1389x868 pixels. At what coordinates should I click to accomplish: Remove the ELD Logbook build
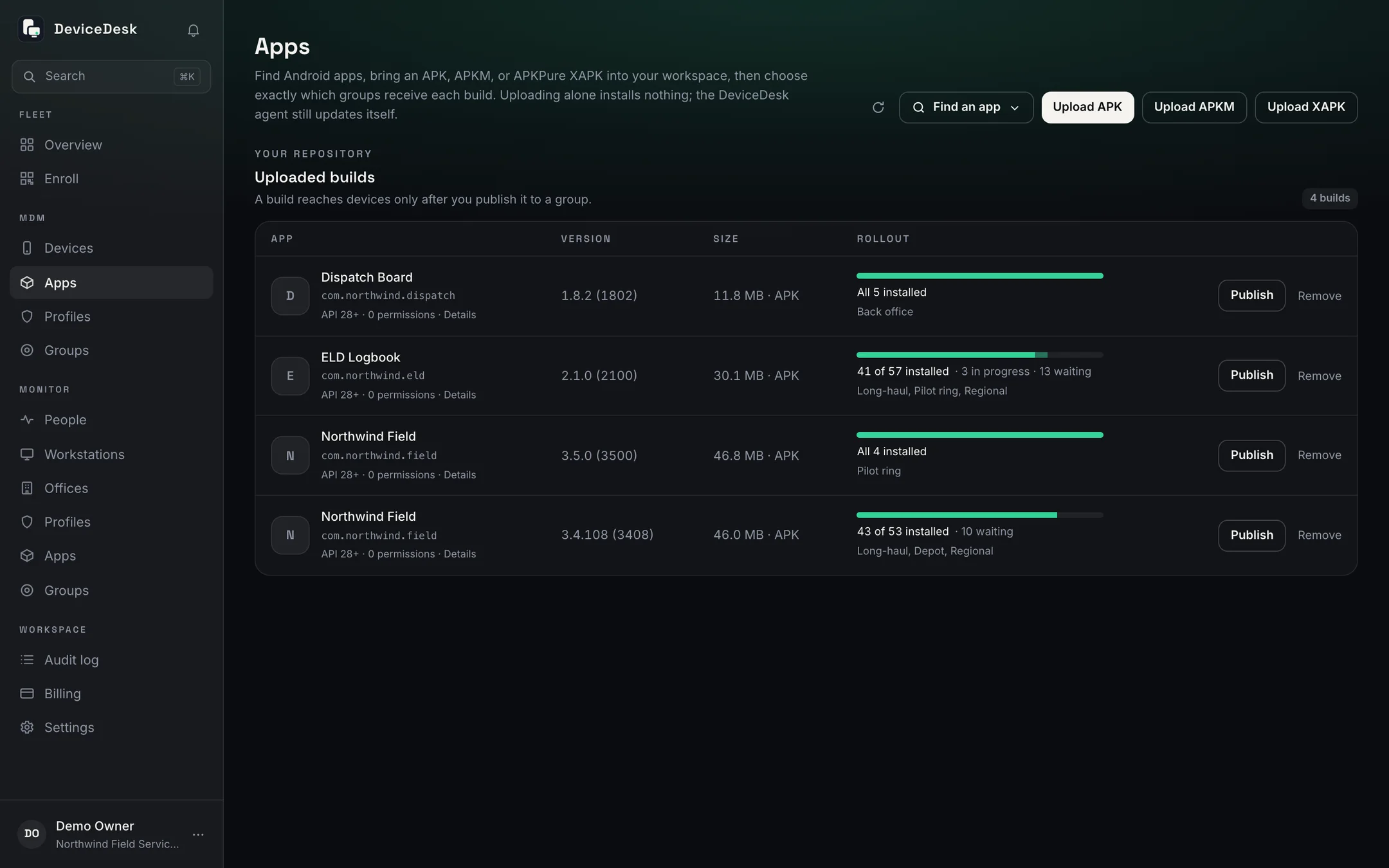tap(1319, 375)
